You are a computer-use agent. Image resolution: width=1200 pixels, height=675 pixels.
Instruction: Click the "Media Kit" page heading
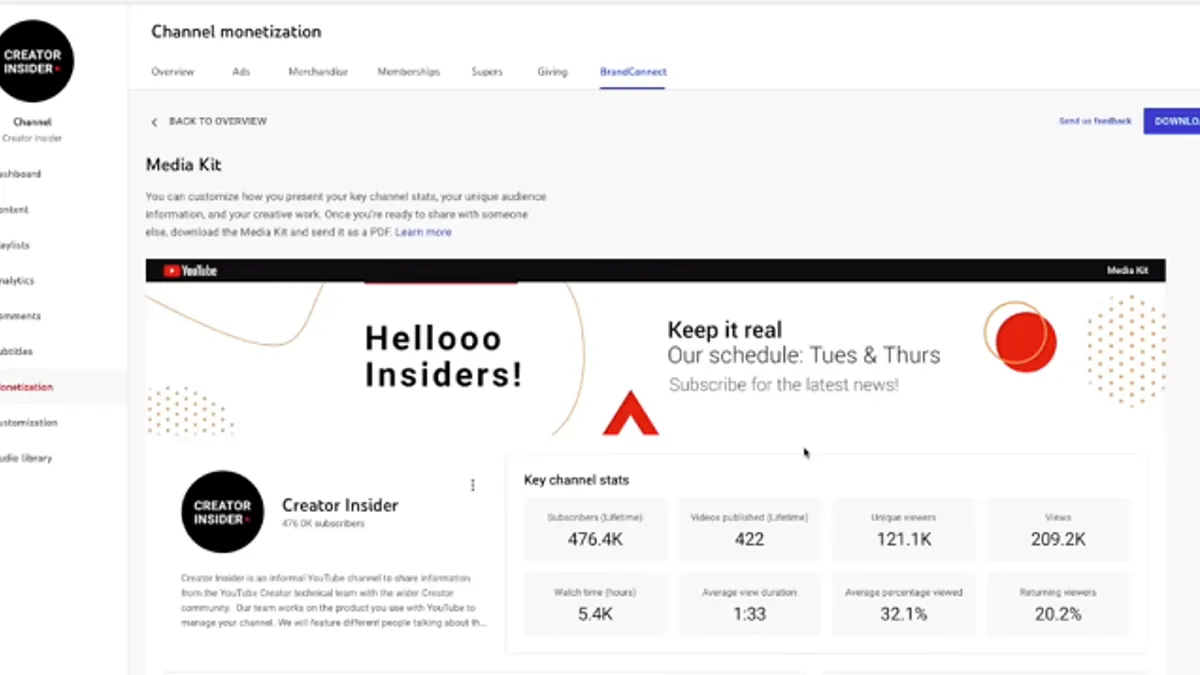[x=184, y=165]
